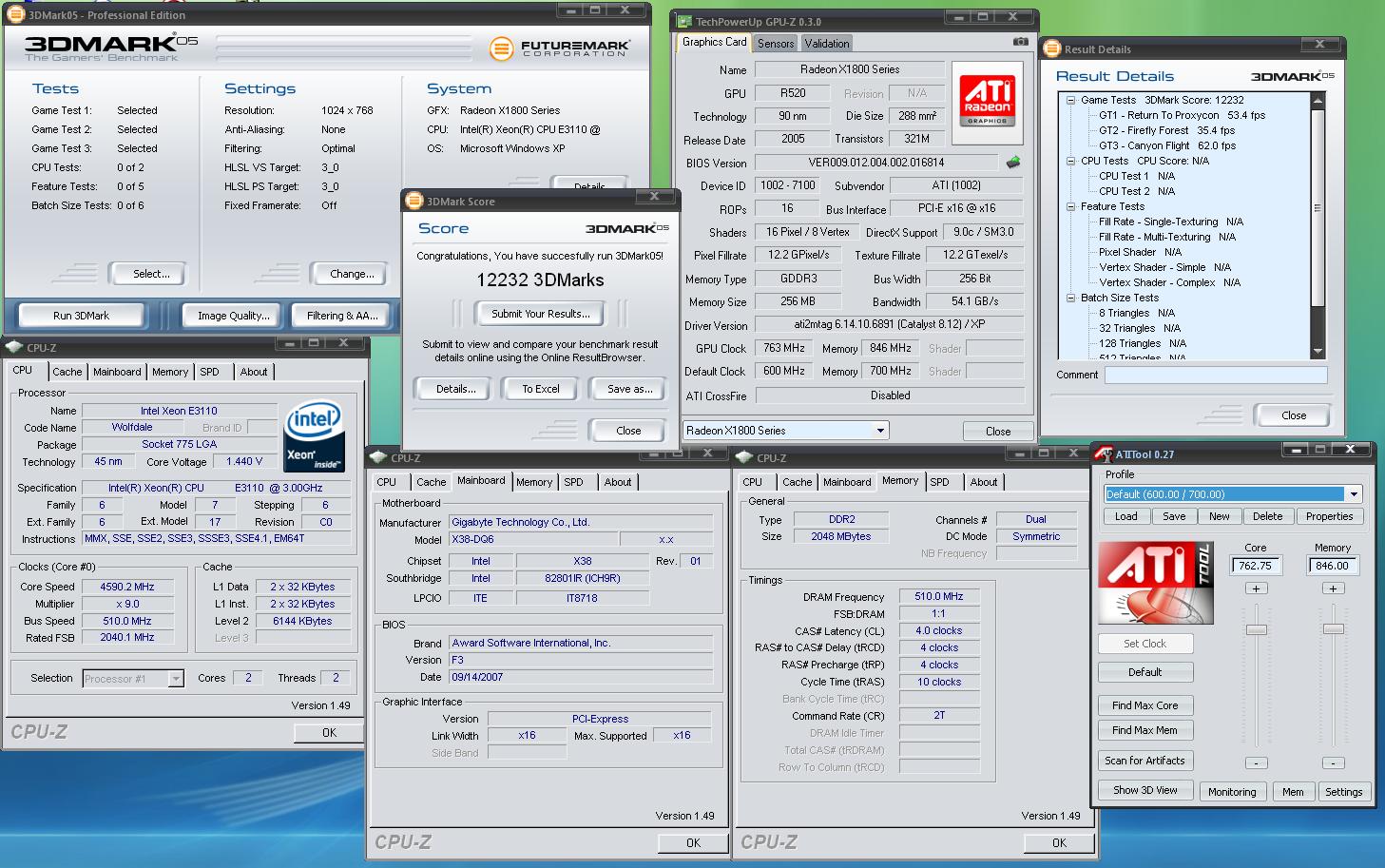The height and width of the screenshot is (868, 1385).
Task: Open the CPU tab in the CPU-Z Mainboard window
Action: 387,482
